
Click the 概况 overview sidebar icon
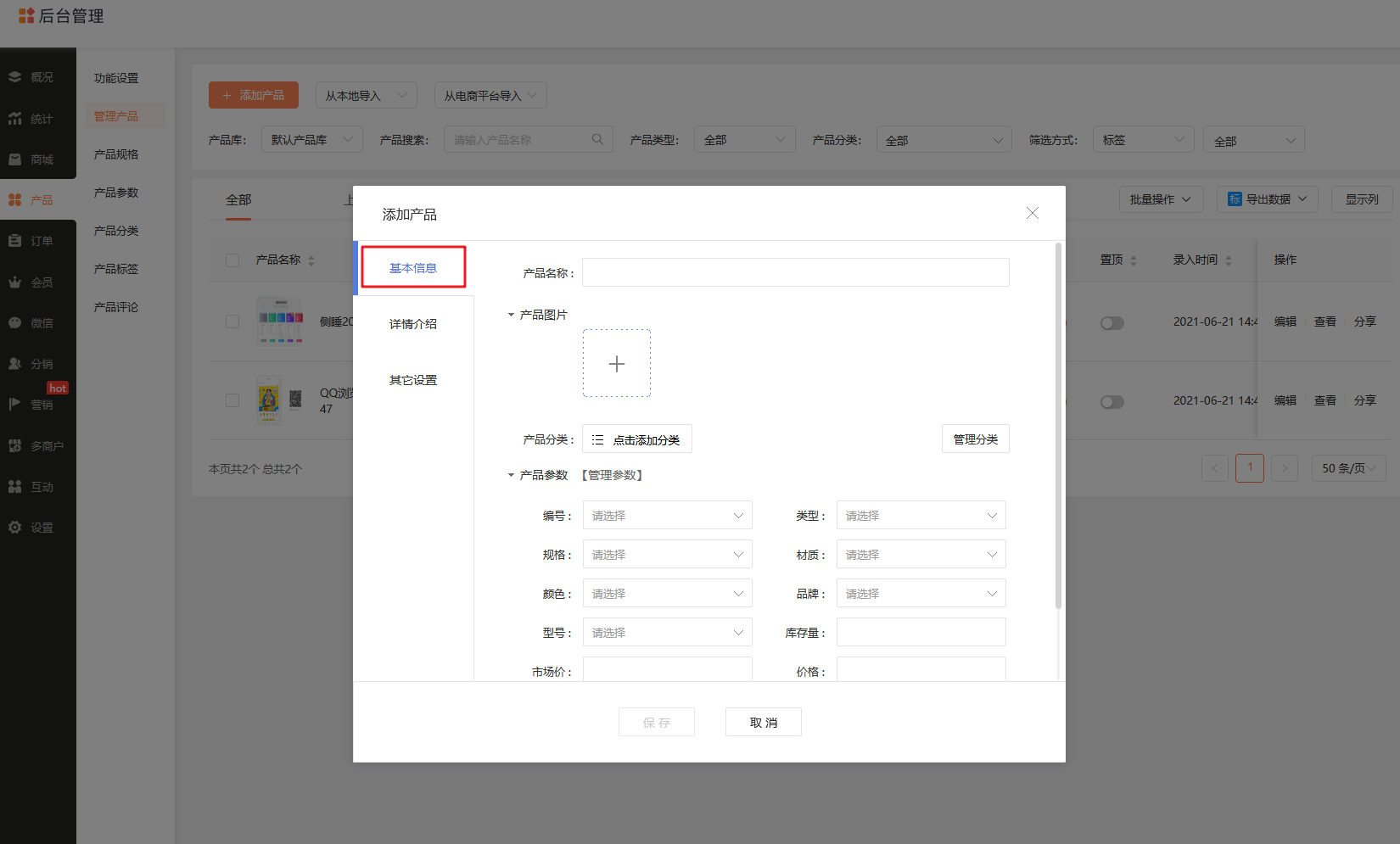click(x=15, y=77)
